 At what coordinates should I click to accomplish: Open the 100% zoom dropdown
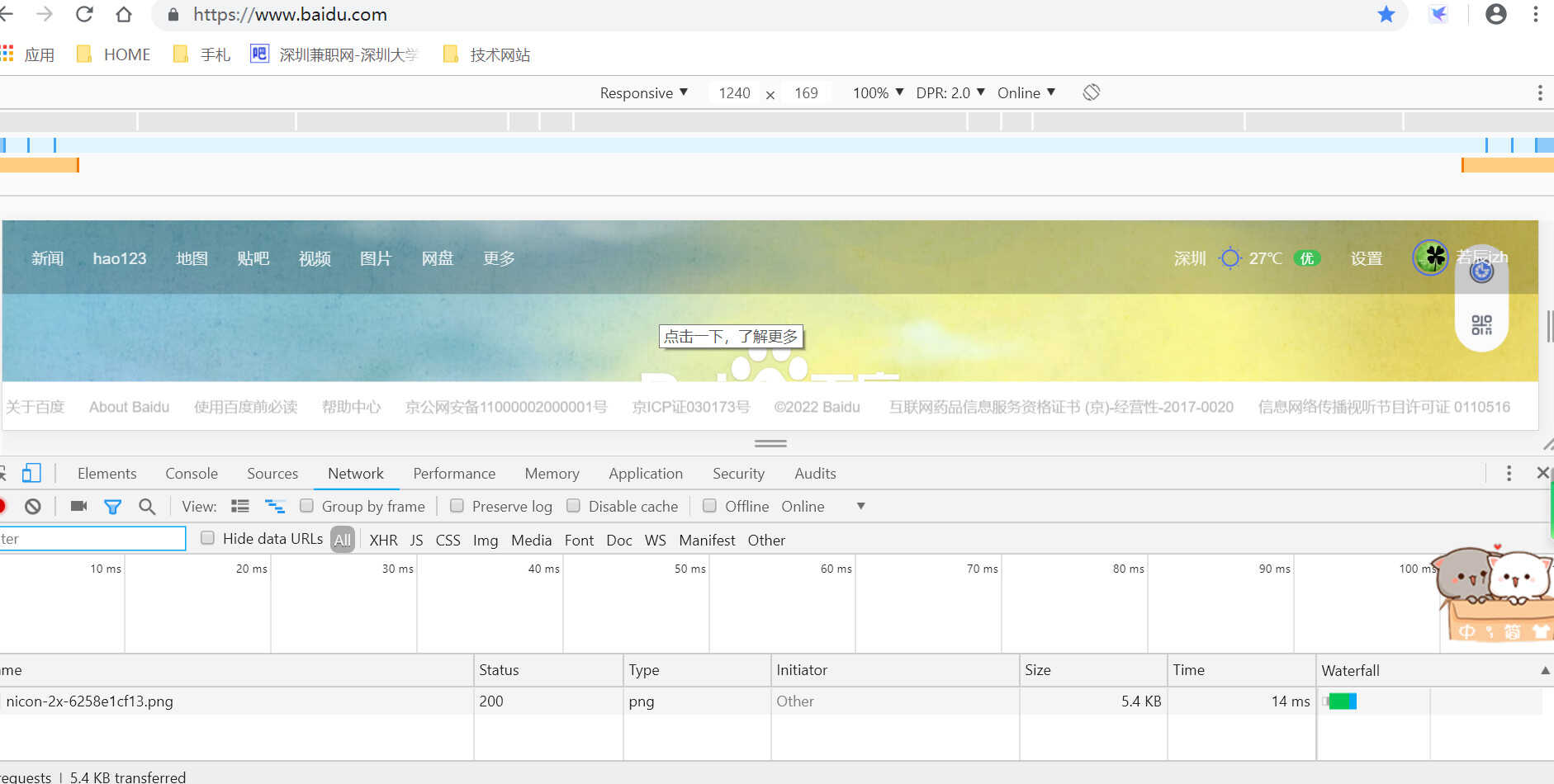878,92
